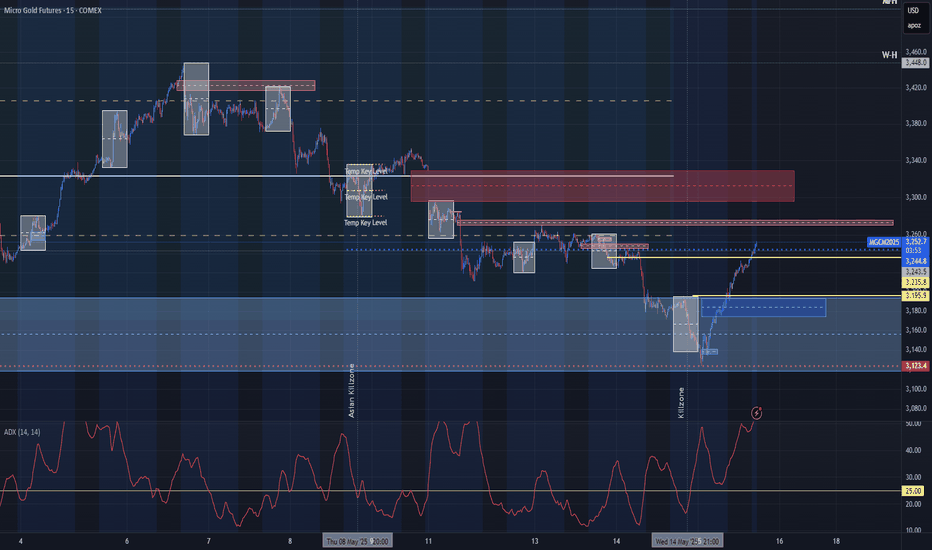Screen dimensions: 932x550
Task: Click the 3,300.0 price axis tick
Action: pos(916,197)
